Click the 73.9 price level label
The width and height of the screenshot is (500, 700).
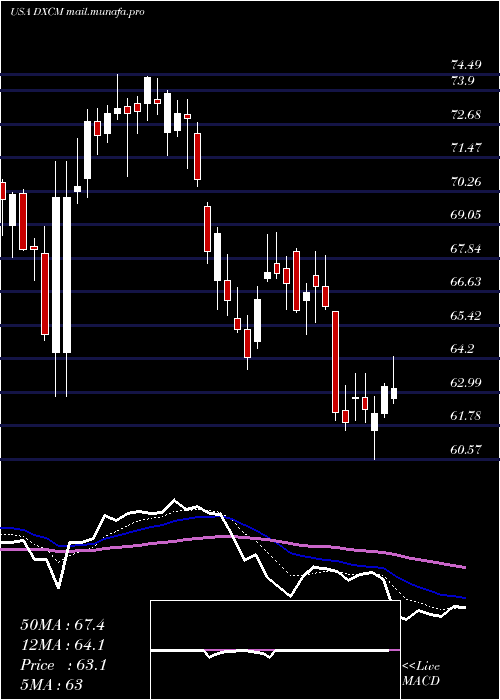462,81
